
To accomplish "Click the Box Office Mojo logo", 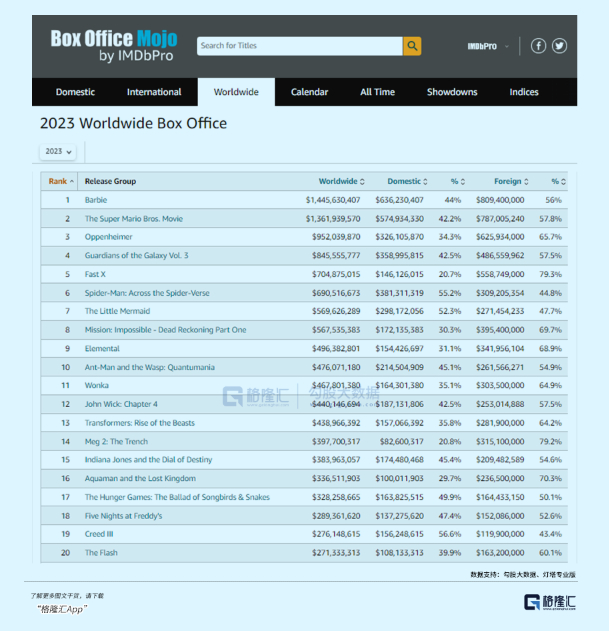I will click(114, 46).
